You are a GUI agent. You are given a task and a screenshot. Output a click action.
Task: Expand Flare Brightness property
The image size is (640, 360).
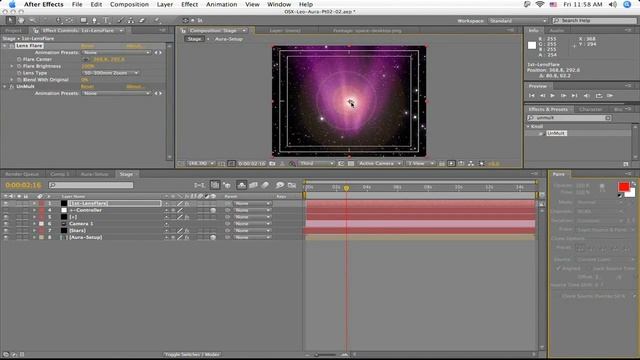coord(12,66)
